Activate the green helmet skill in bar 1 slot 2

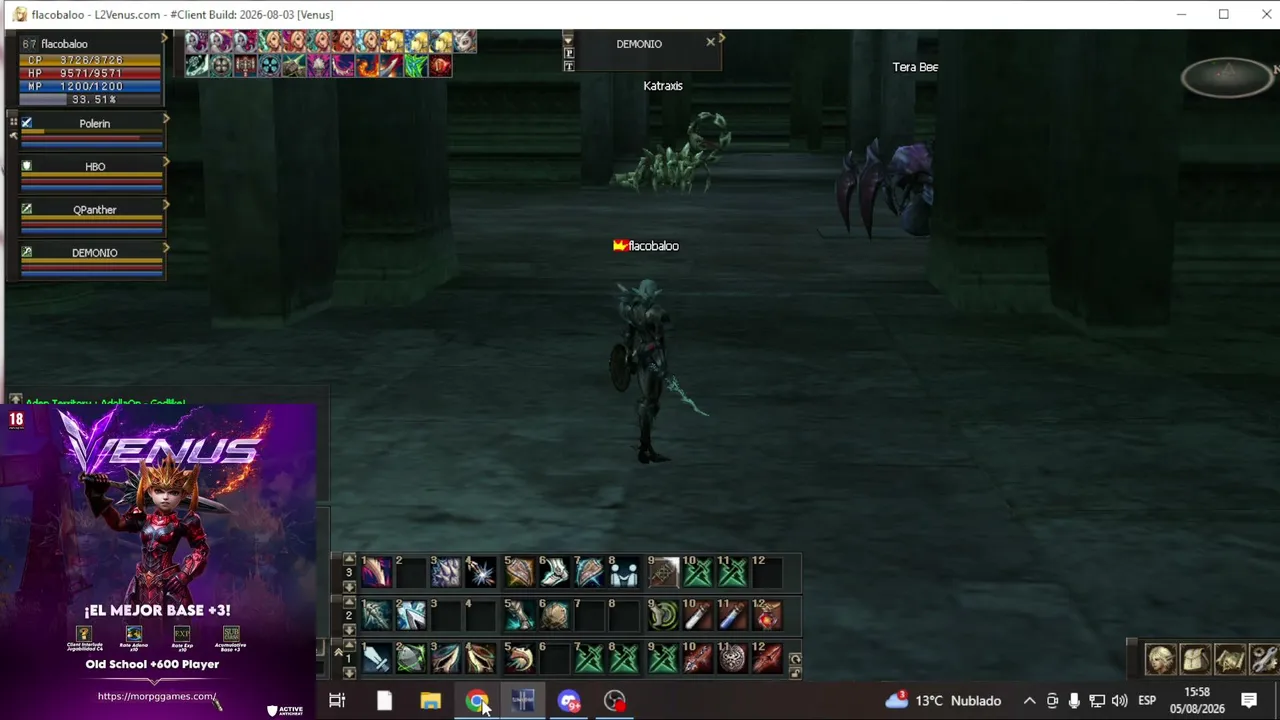[412, 658]
